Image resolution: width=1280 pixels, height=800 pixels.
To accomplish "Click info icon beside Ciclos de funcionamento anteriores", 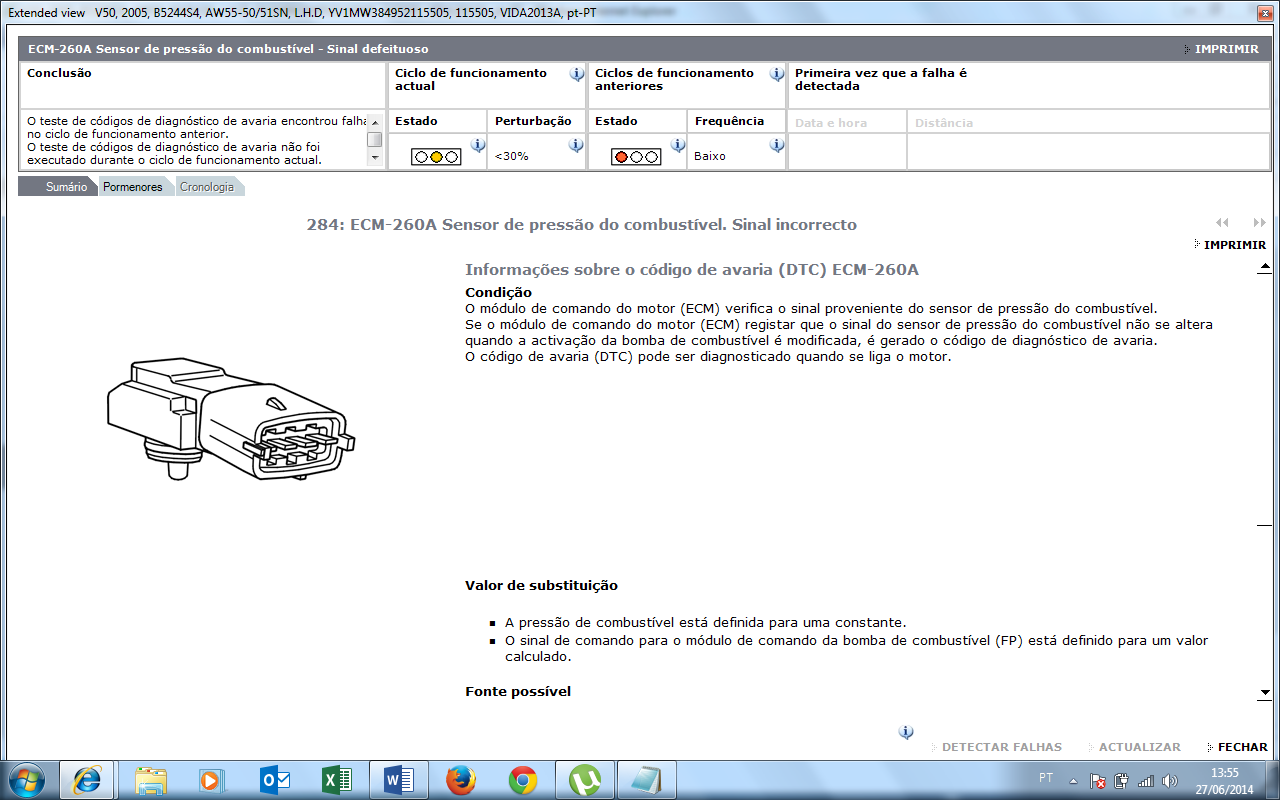I will click(x=777, y=74).
